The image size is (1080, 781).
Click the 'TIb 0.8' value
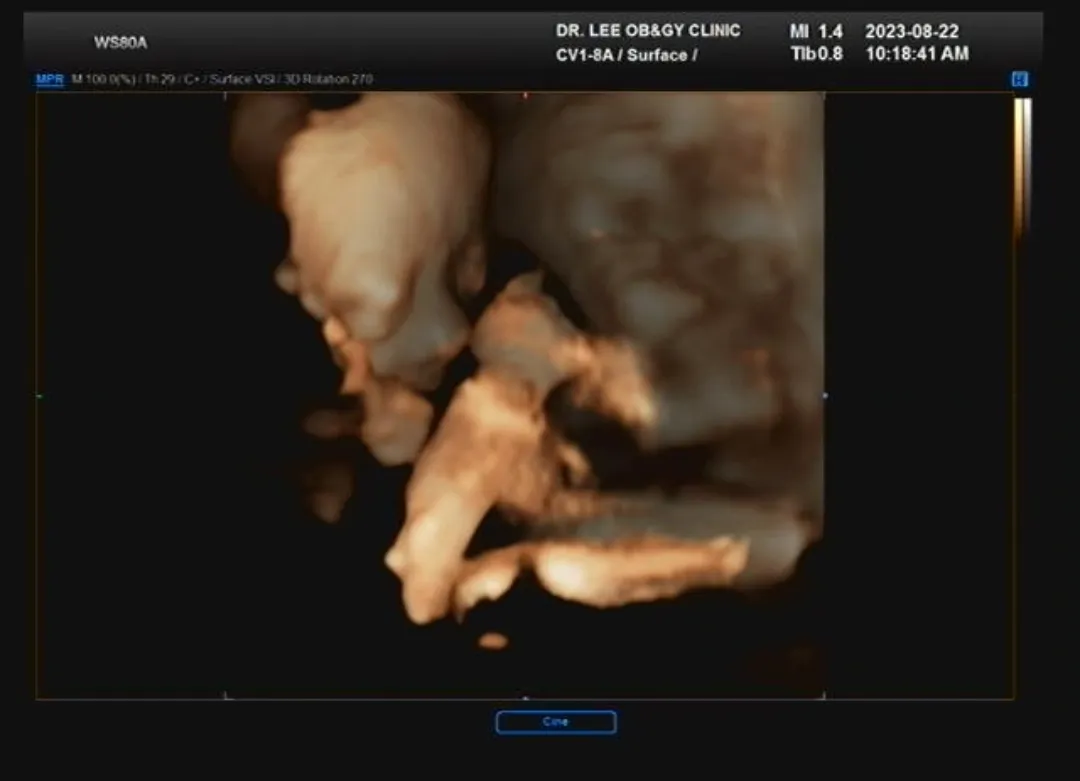coord(817,54)
